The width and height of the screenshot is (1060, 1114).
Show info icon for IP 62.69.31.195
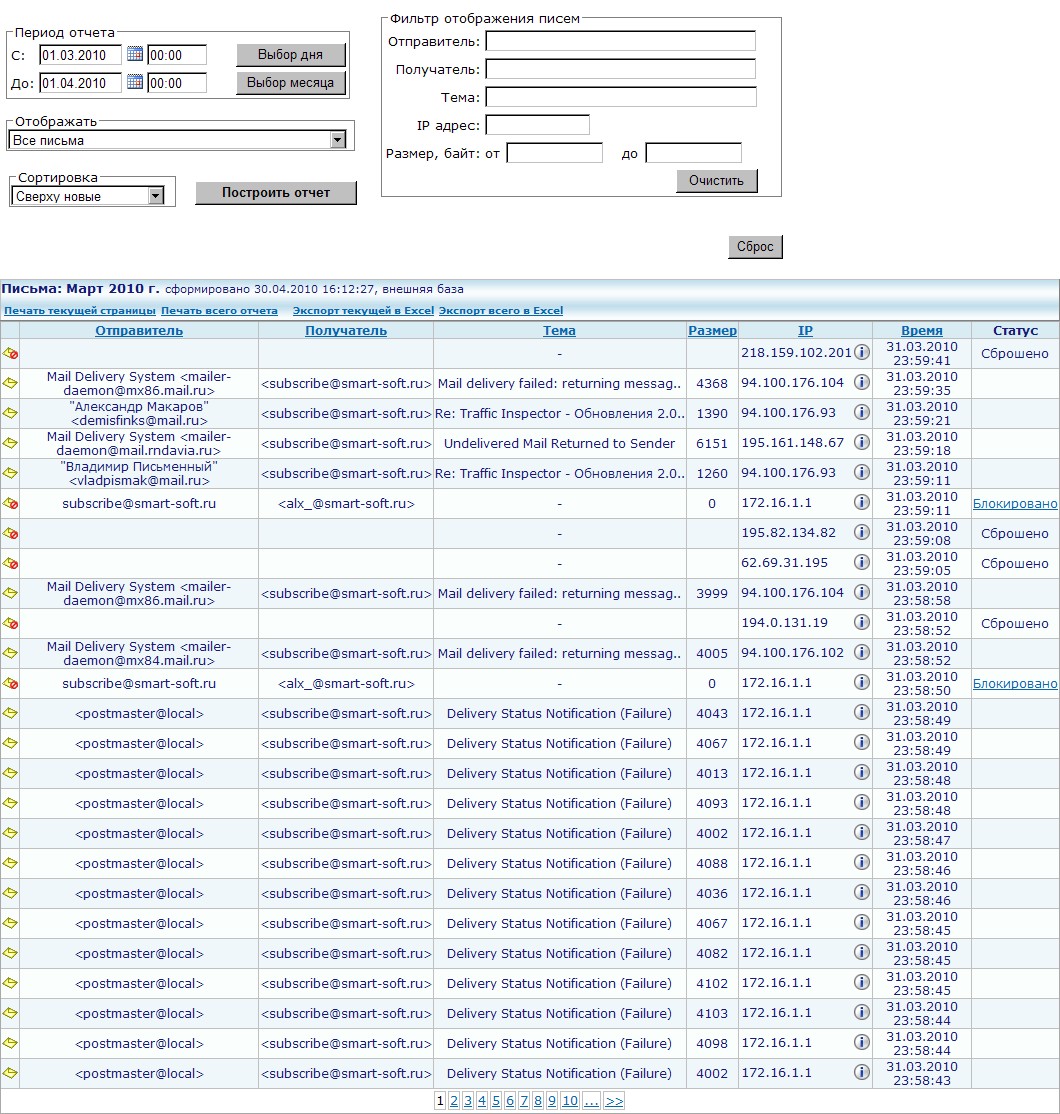click(x=862, y=562)
